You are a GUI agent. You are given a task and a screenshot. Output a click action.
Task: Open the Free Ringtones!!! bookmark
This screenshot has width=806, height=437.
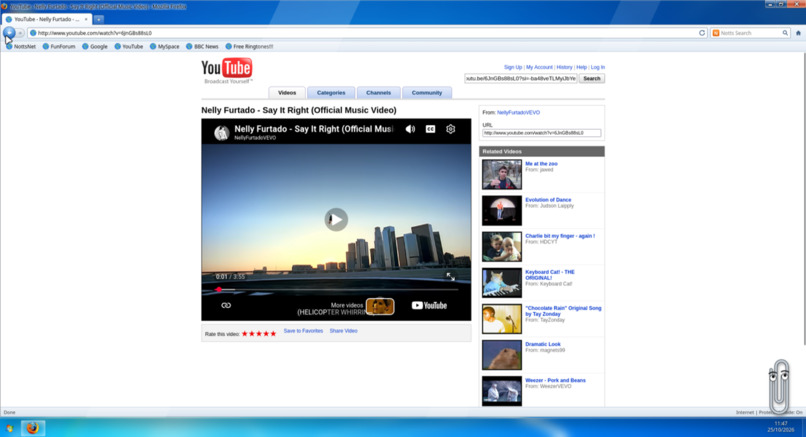click(249, 46)
